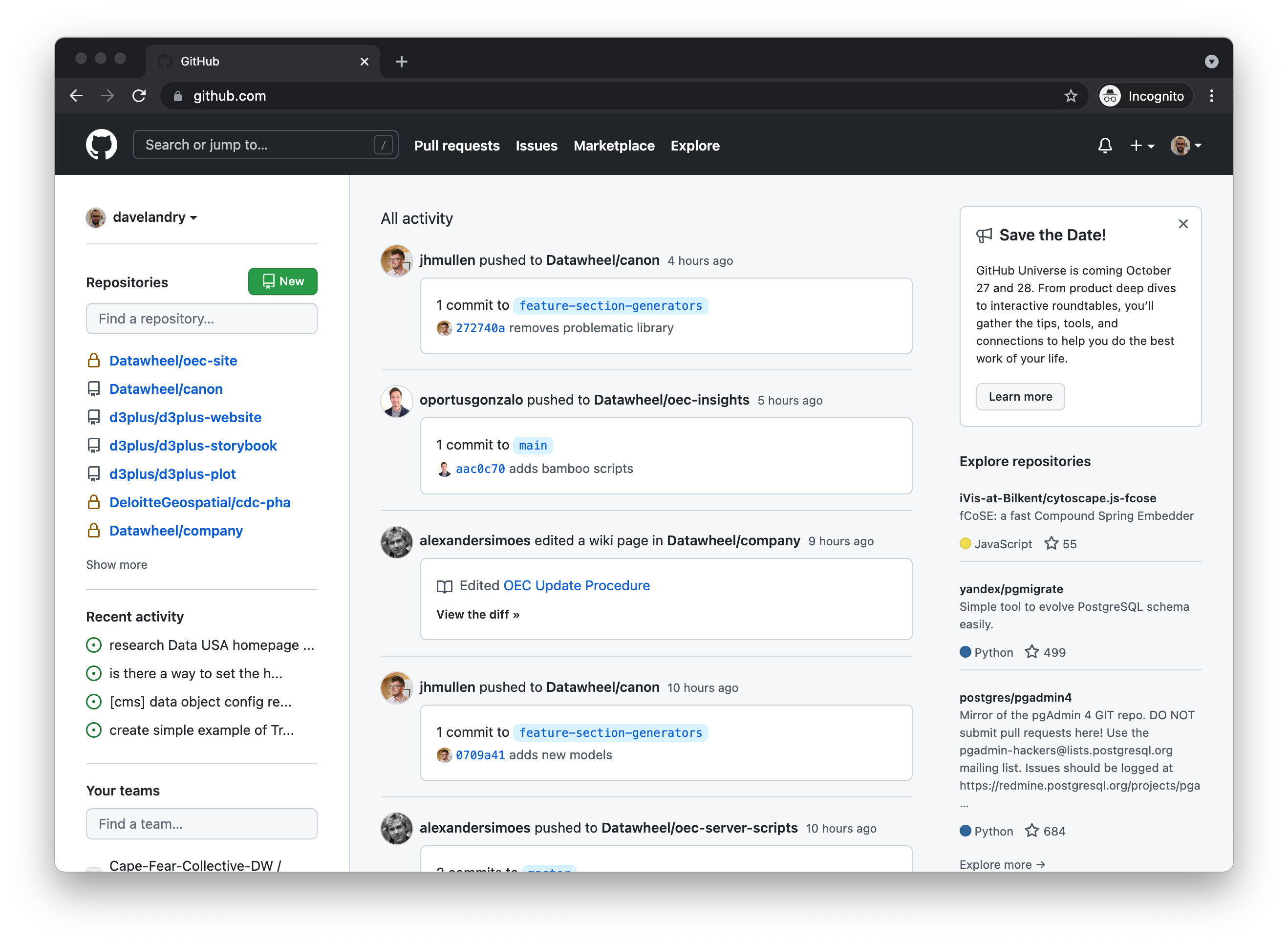This screenshot has height=944, width=1288.
Task: Open commit 272740a
Action: (480, 328)
